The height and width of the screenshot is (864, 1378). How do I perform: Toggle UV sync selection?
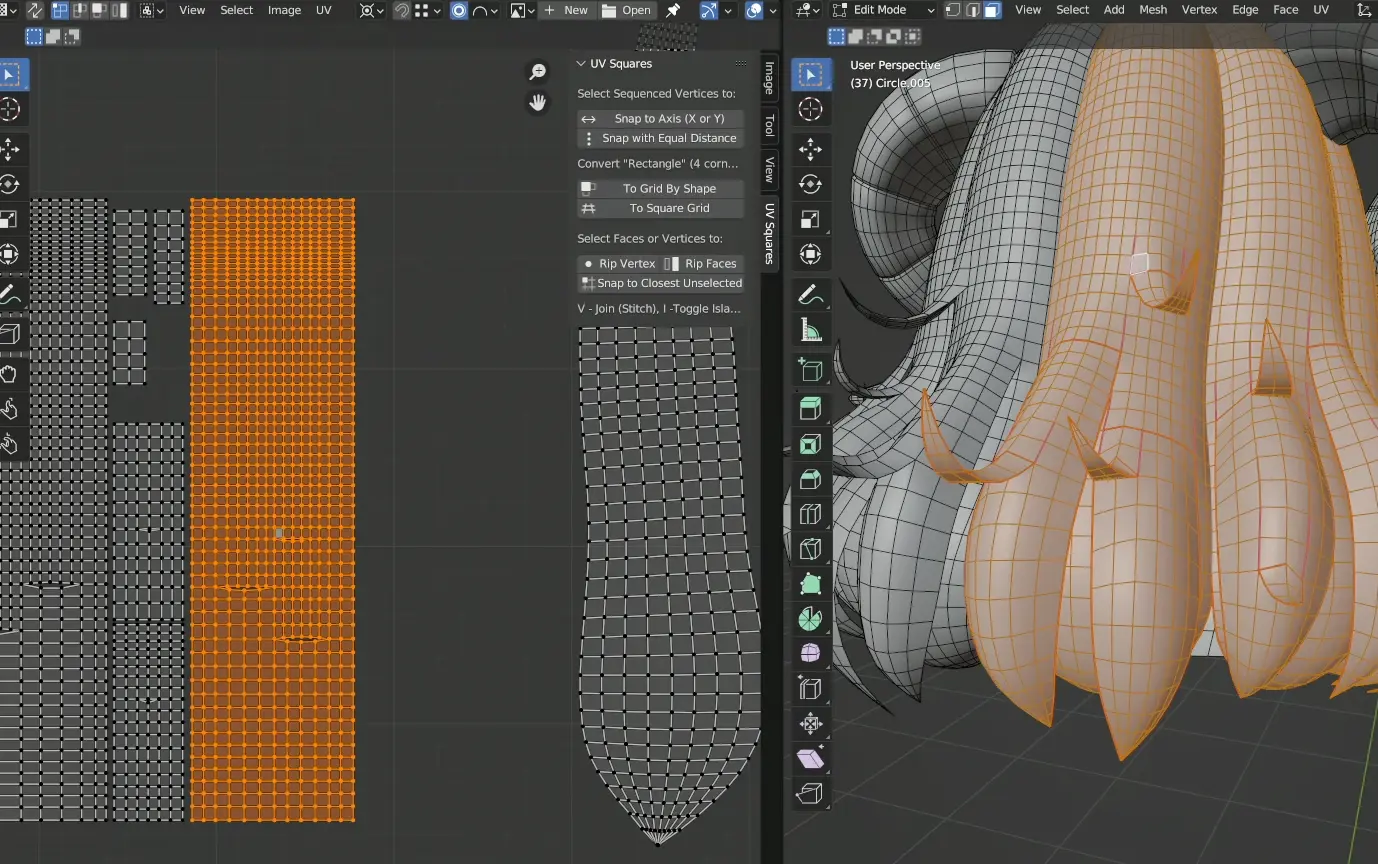pyautogui.click(x=35, y=10)
